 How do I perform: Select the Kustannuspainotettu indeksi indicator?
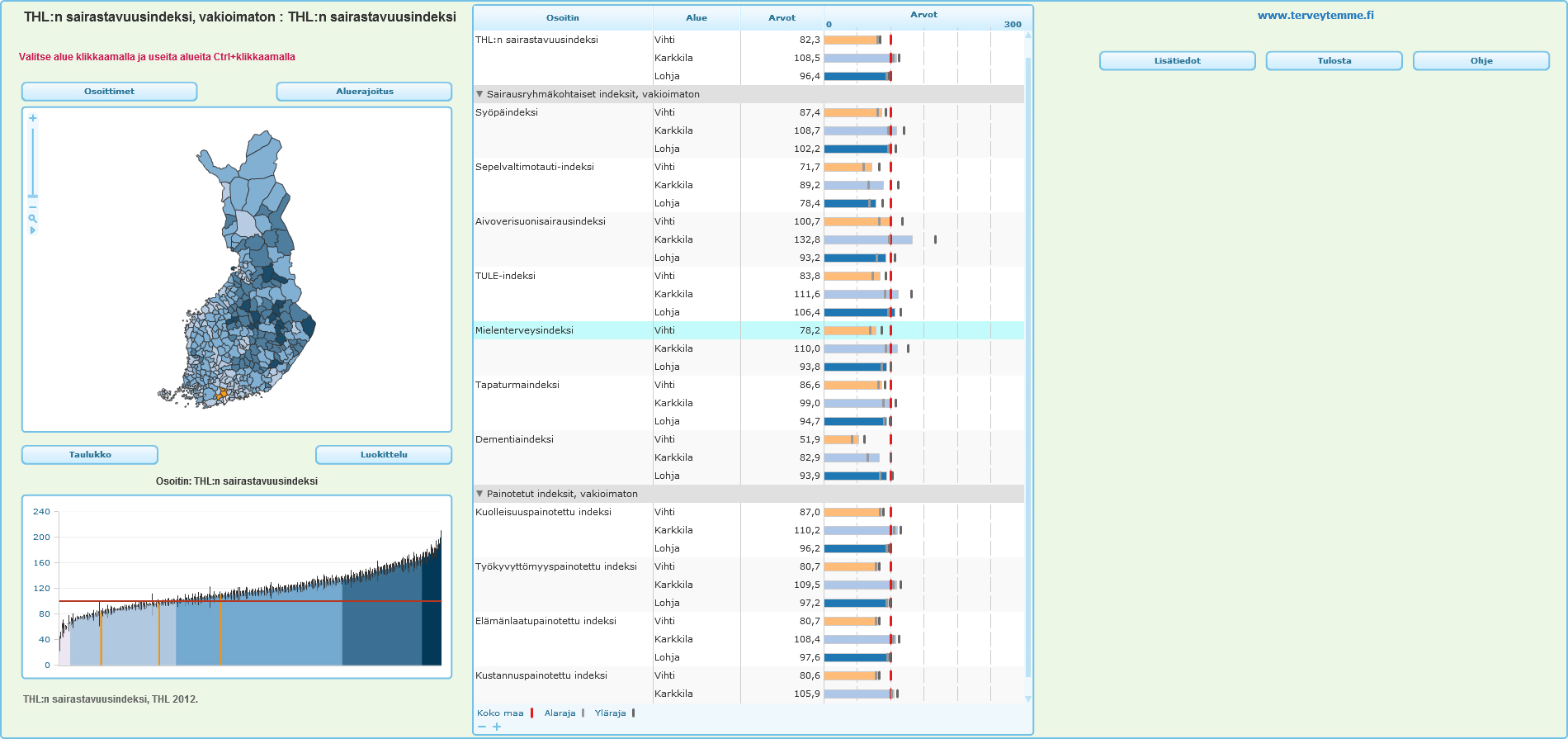tap(541, 675)
